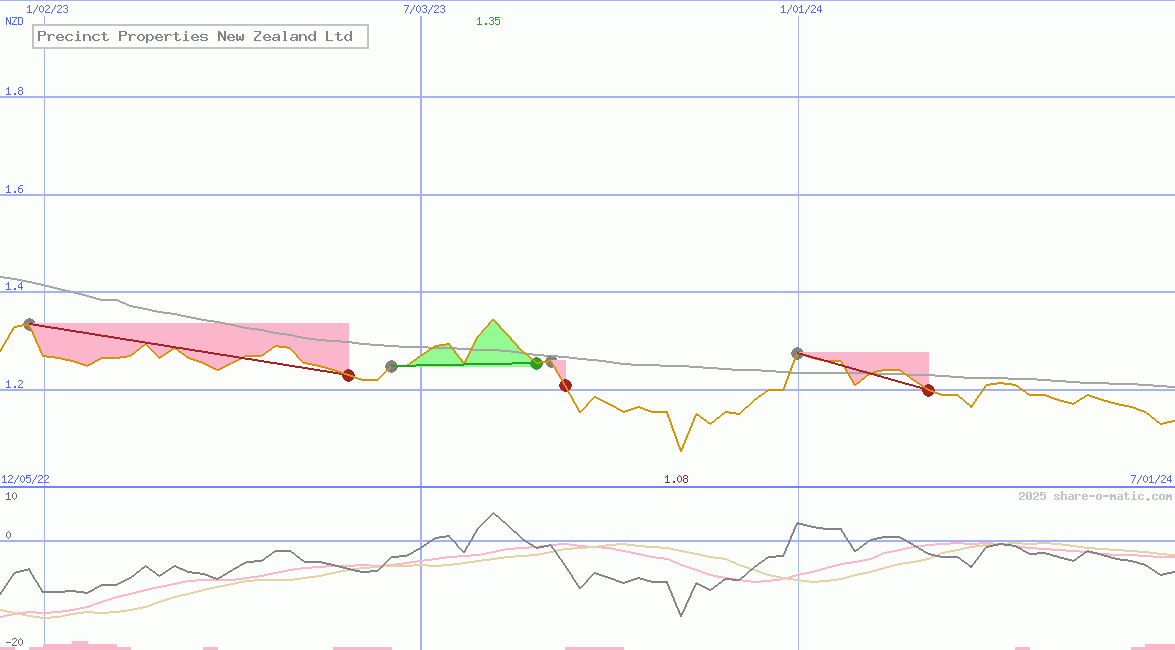Click the gray marker starting the rightmost trendline

click(797, 352)
